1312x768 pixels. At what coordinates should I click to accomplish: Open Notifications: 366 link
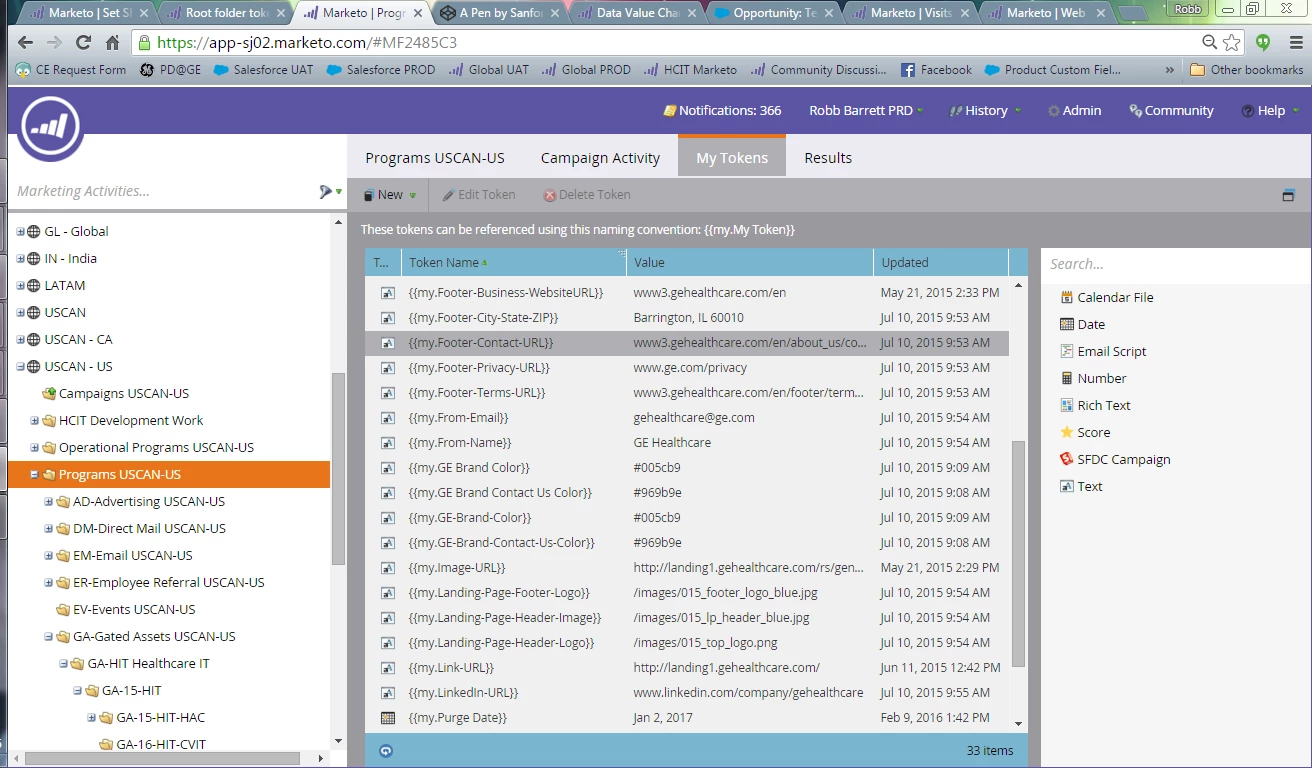point(722,110)
